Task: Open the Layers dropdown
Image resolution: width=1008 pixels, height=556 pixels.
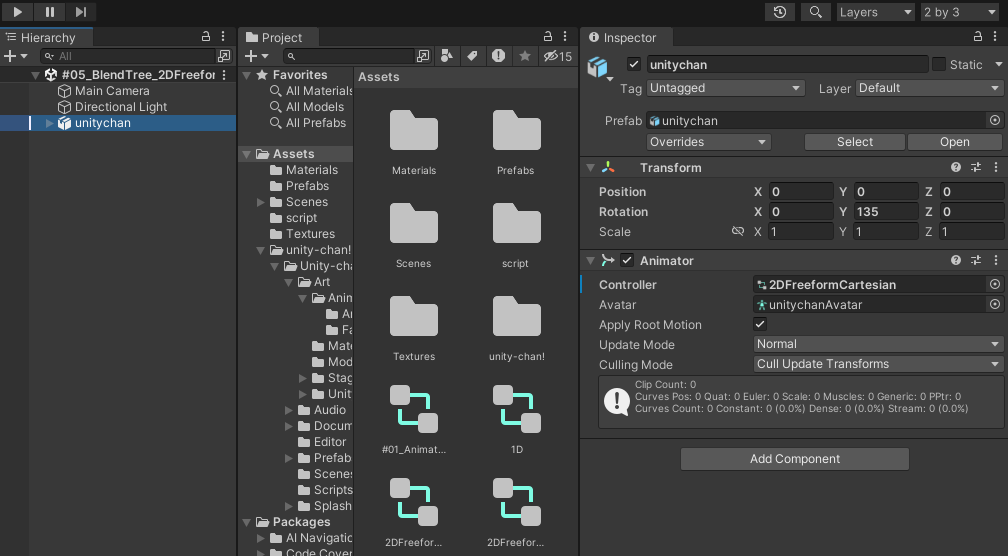Action: (876, 12)
